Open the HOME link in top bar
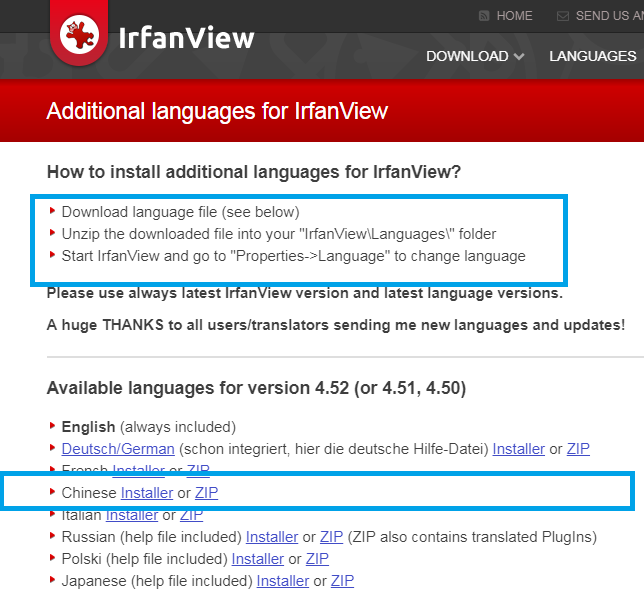The height and width of the screenshot is (596, 644). [514, 16]
